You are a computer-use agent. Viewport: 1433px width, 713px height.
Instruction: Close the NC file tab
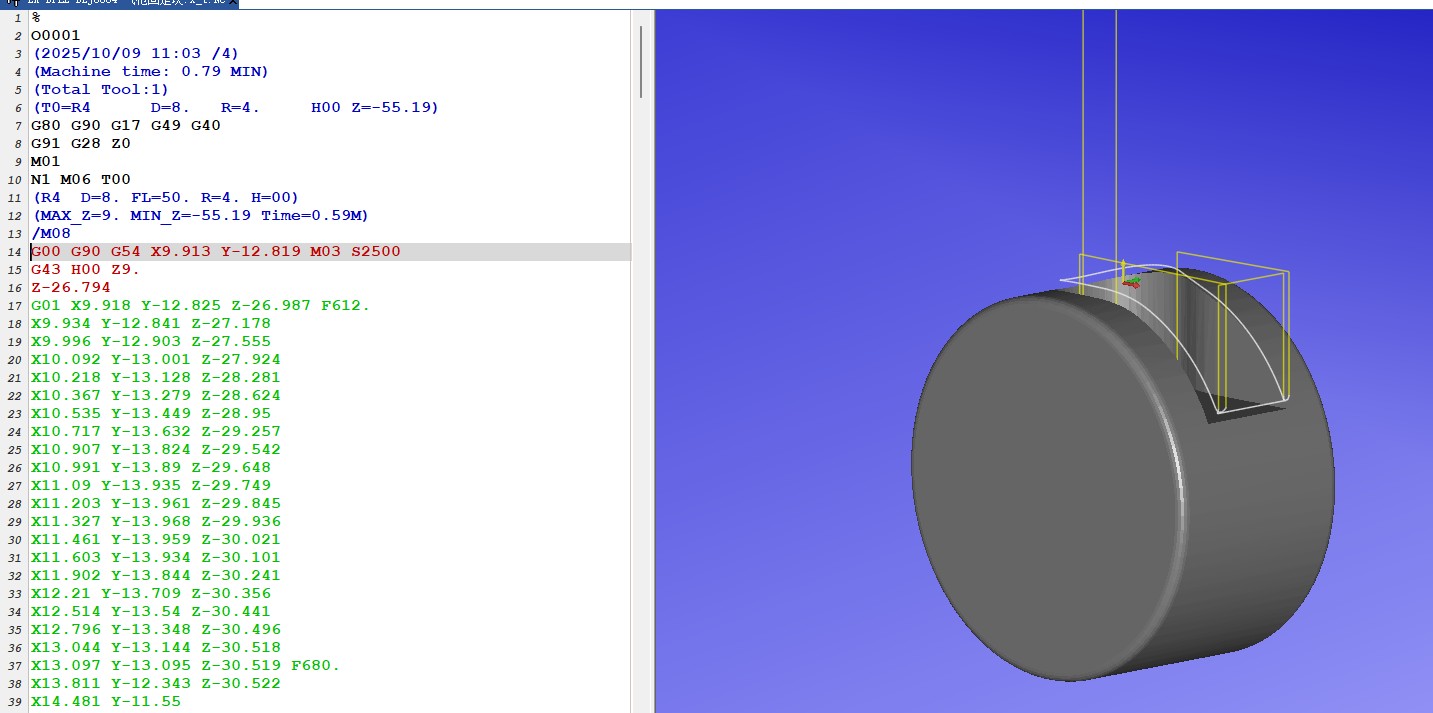pyautogui.click(x=232, y=3)
